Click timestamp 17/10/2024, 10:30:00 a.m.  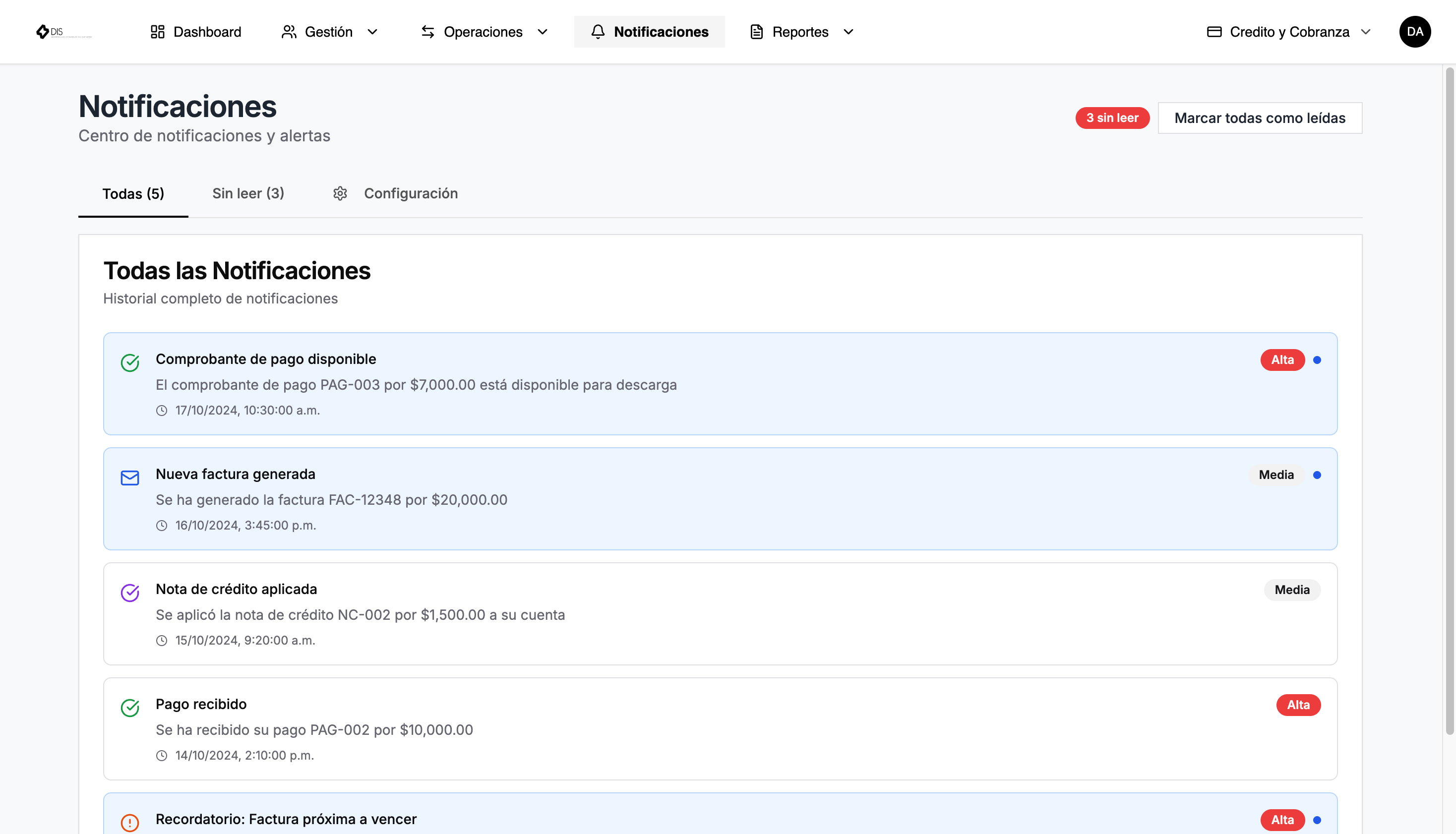[247, 411]
